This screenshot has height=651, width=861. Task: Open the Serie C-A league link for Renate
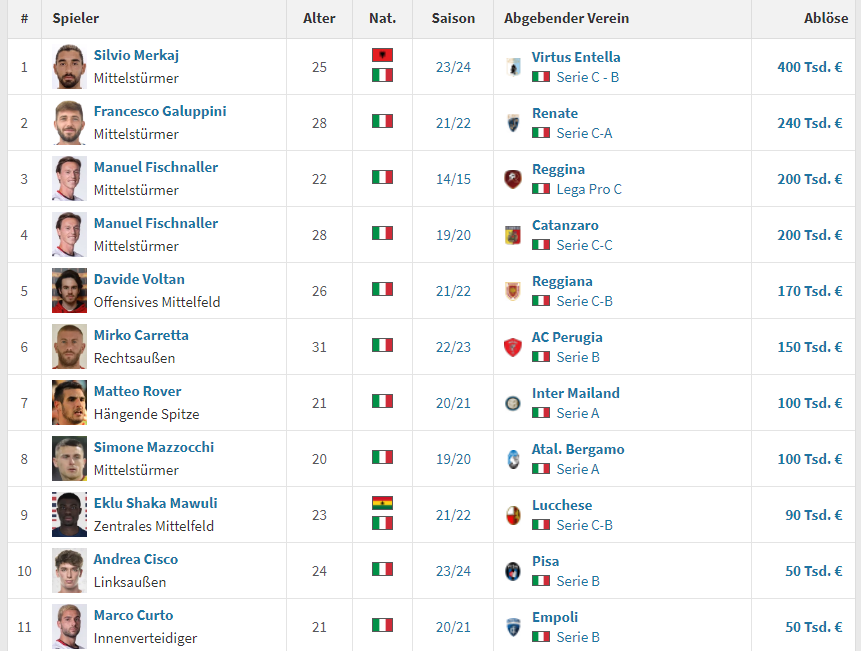tap(584, 133)
